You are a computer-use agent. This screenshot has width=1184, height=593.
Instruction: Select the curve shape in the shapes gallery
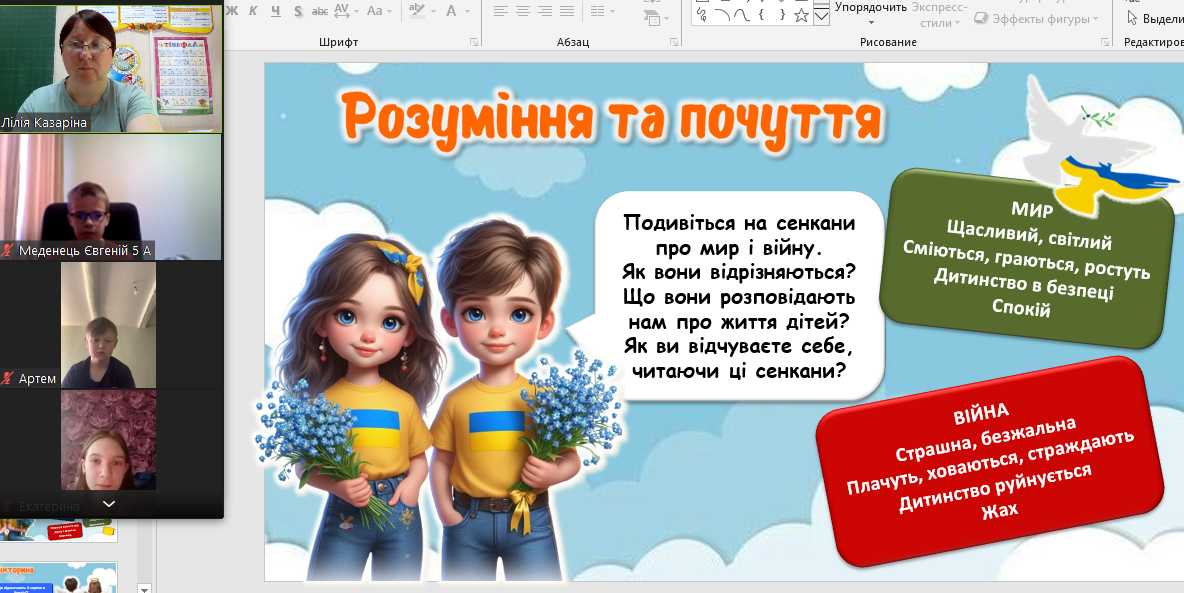741,15
